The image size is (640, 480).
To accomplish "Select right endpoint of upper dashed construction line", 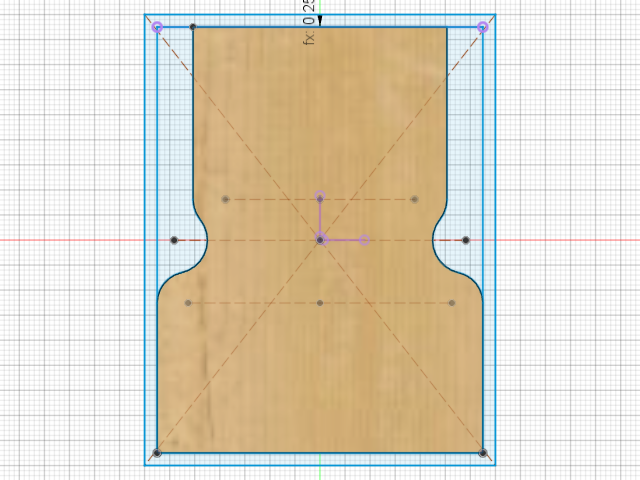I will 415,199.
